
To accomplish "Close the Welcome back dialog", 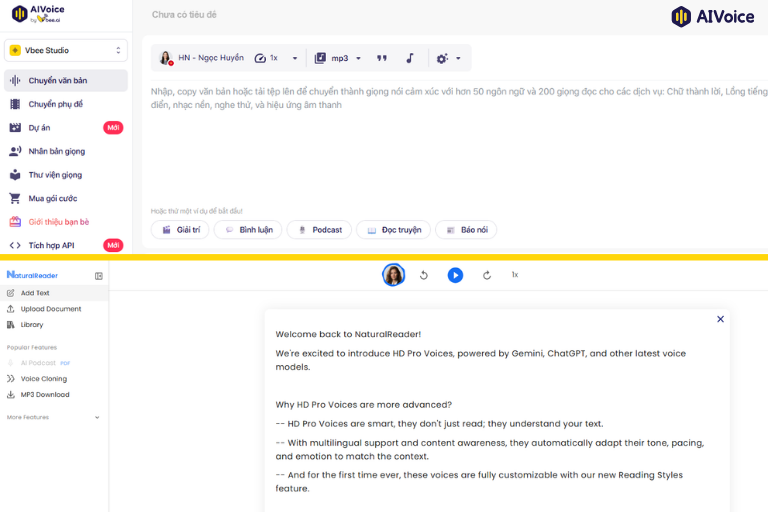I will click(x=720, y=319).
